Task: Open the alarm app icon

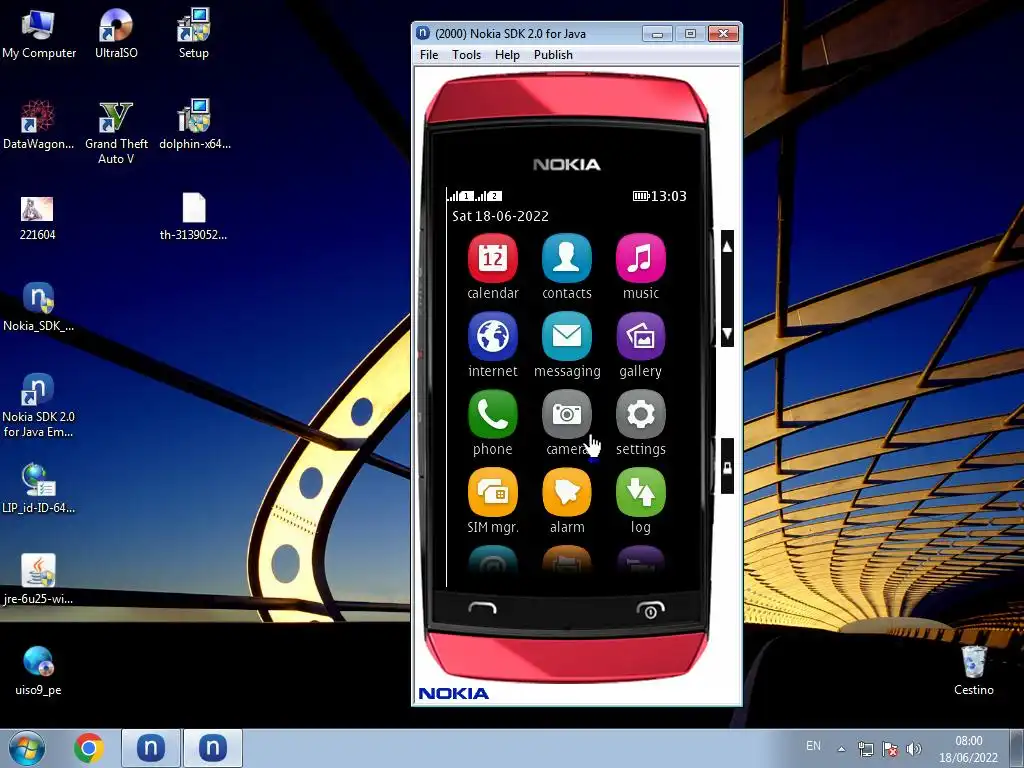Action: [566, 492]
